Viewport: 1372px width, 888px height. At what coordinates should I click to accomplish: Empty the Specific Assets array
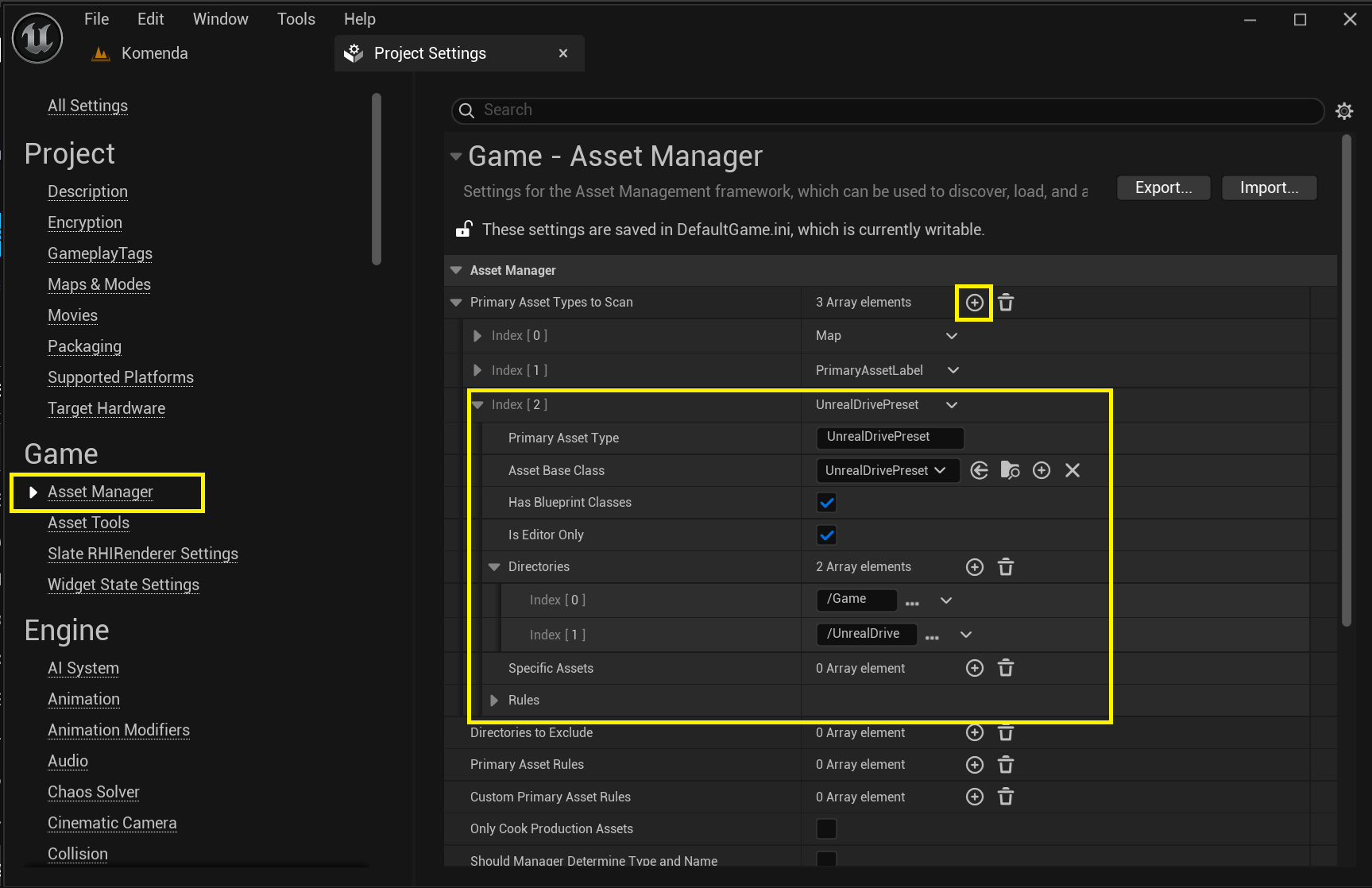point(1006,668)
